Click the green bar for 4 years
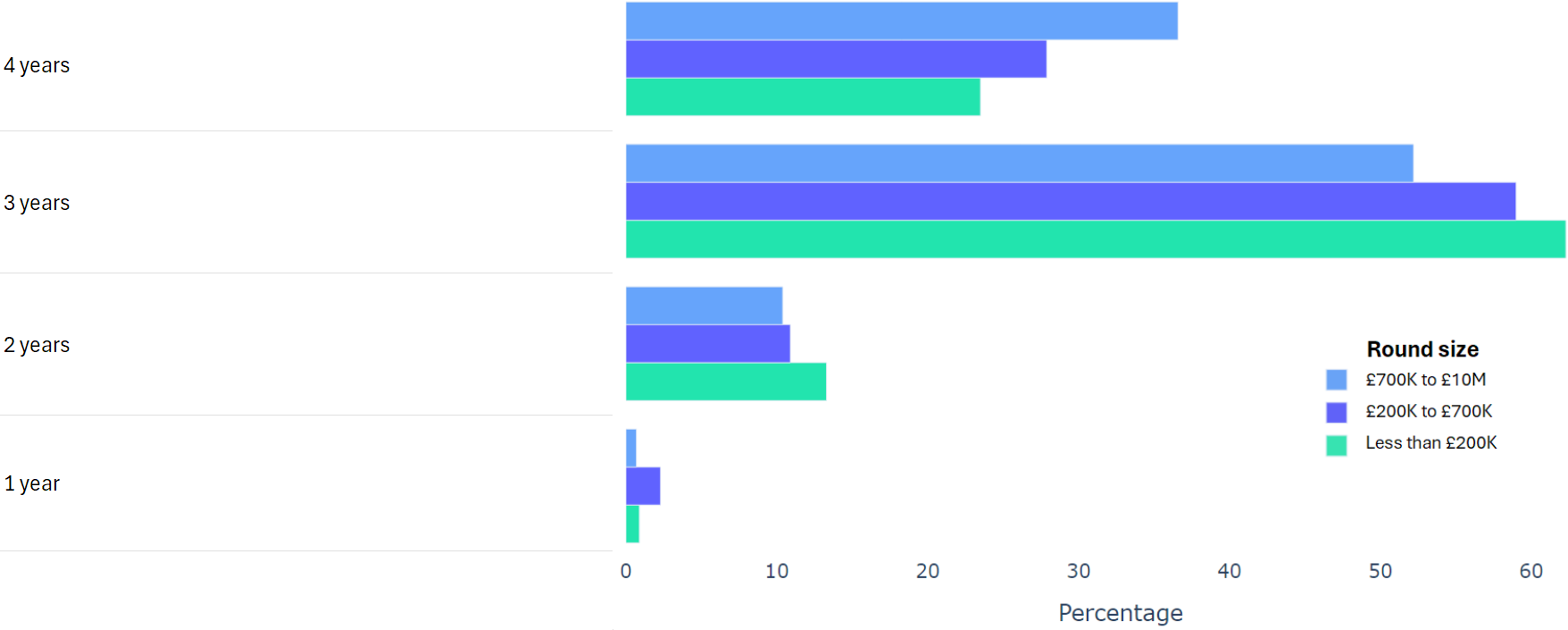1568x630 pixels. coord(803,97)
